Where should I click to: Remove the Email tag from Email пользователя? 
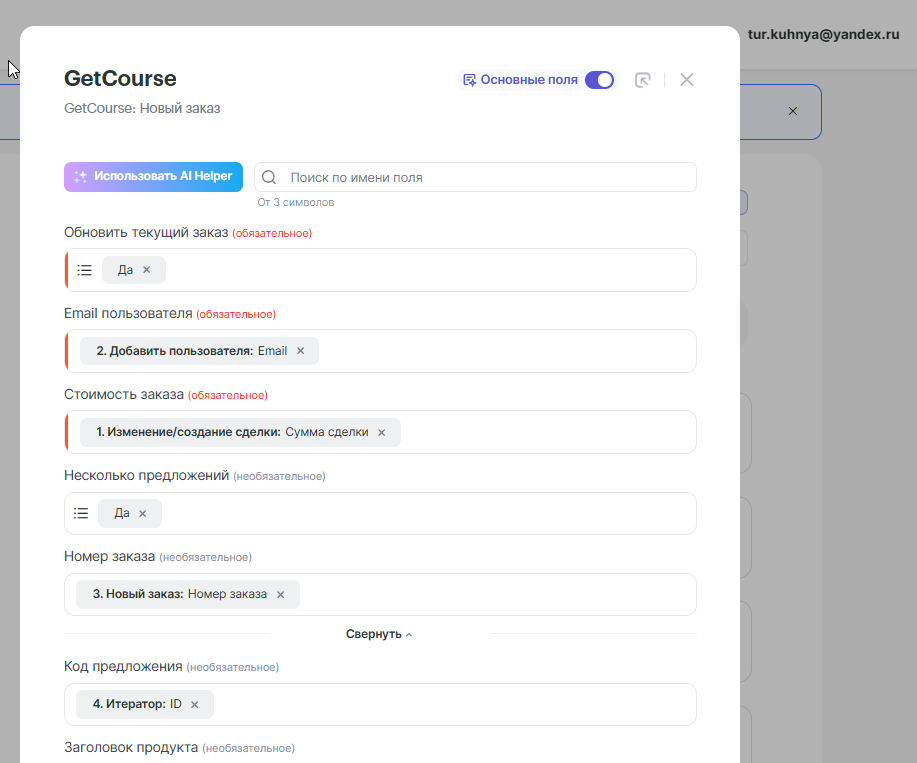point(300,351)
